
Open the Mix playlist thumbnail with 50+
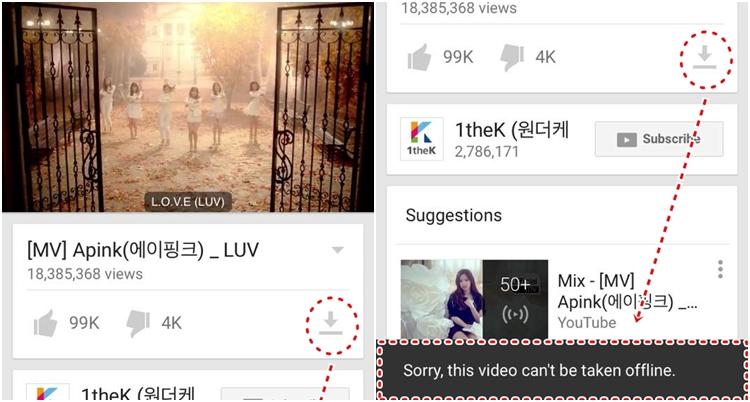[x=474, y=300]
